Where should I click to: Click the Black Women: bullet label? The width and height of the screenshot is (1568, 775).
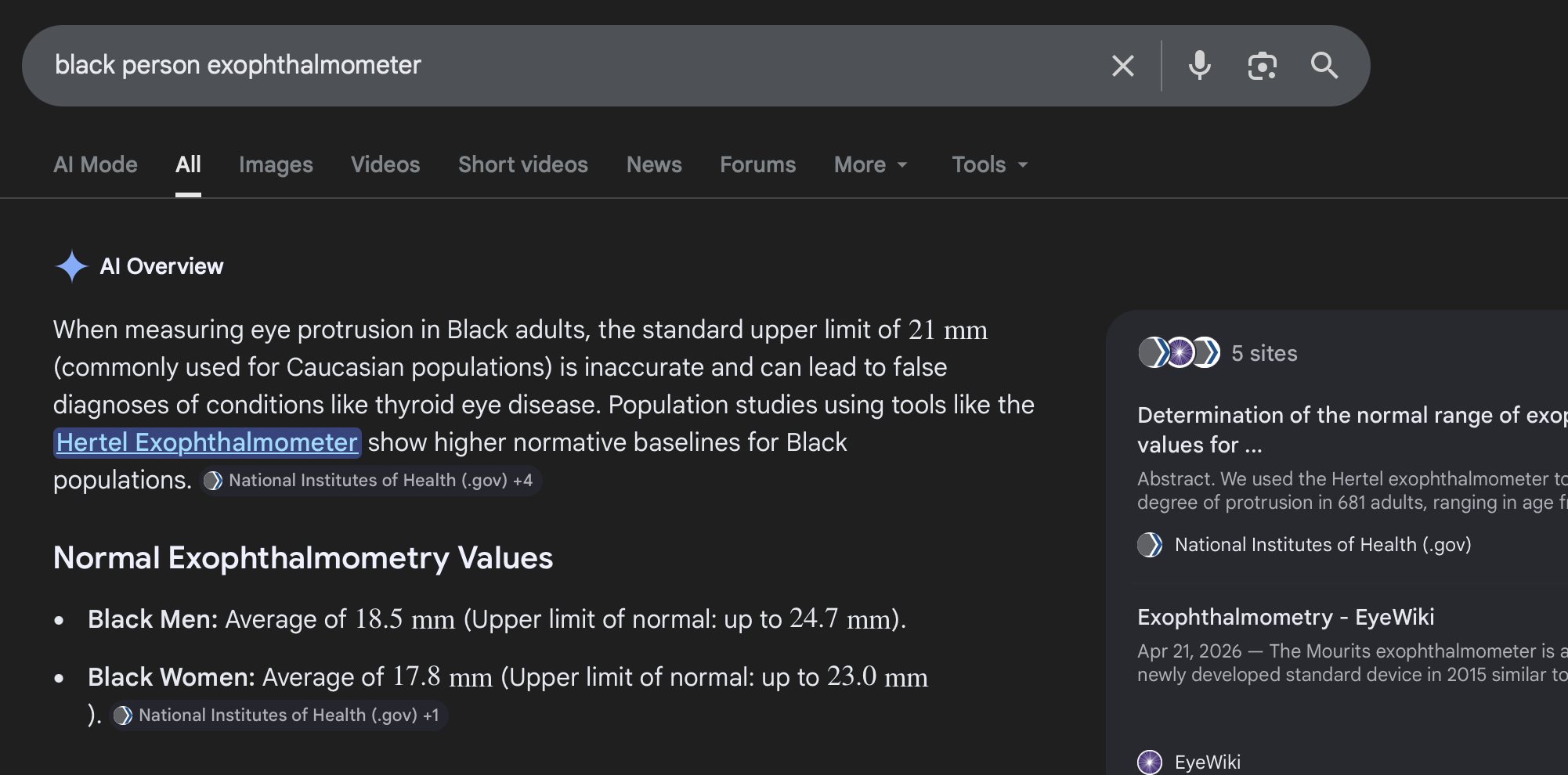[x=172, y=677]
